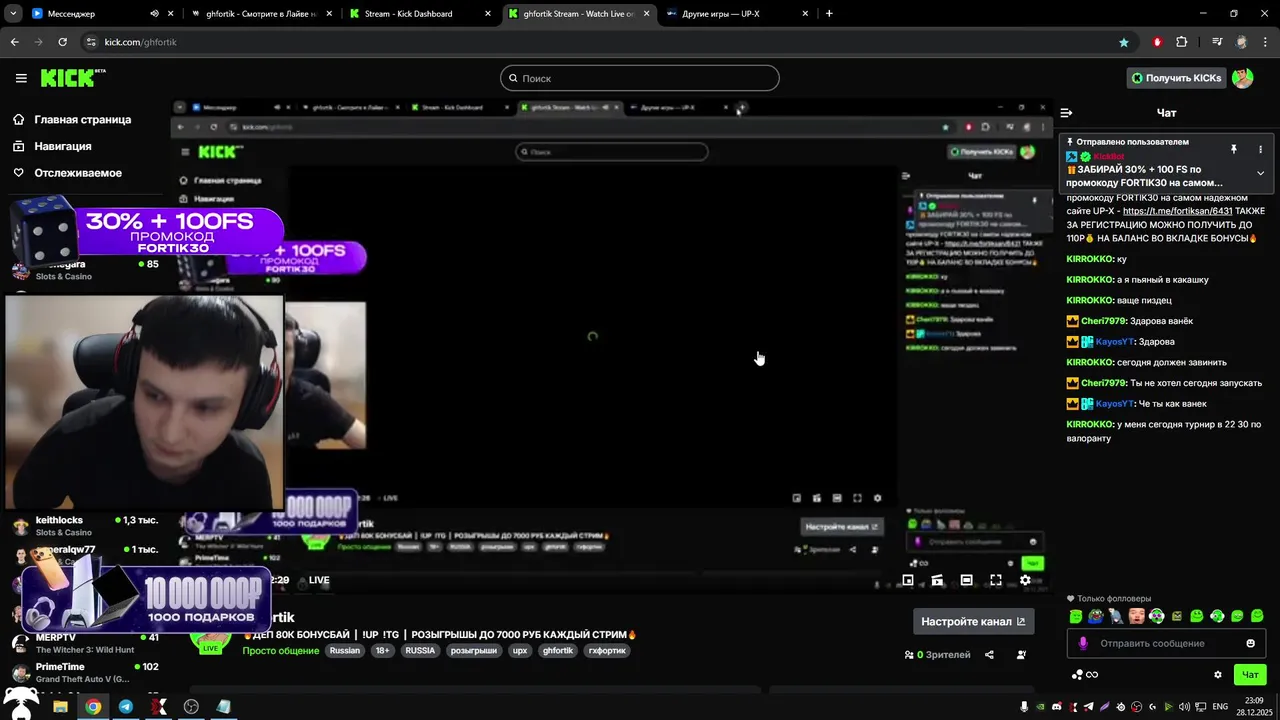The image size is (1280, 720).
Task: Insert the Pepe frog emote from quick emotes
Action: click(1096, 616)
